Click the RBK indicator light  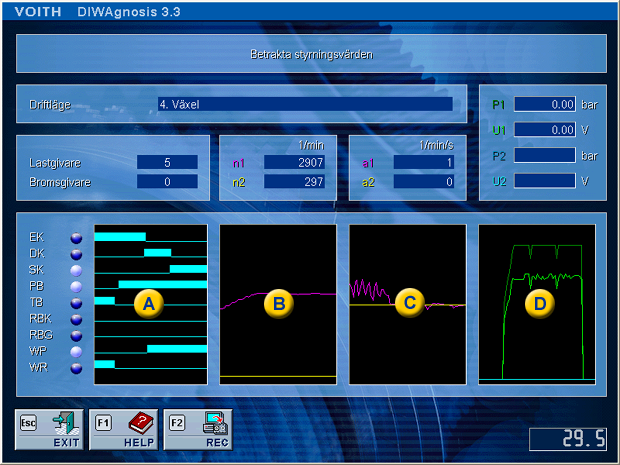[x=76, y=319]
